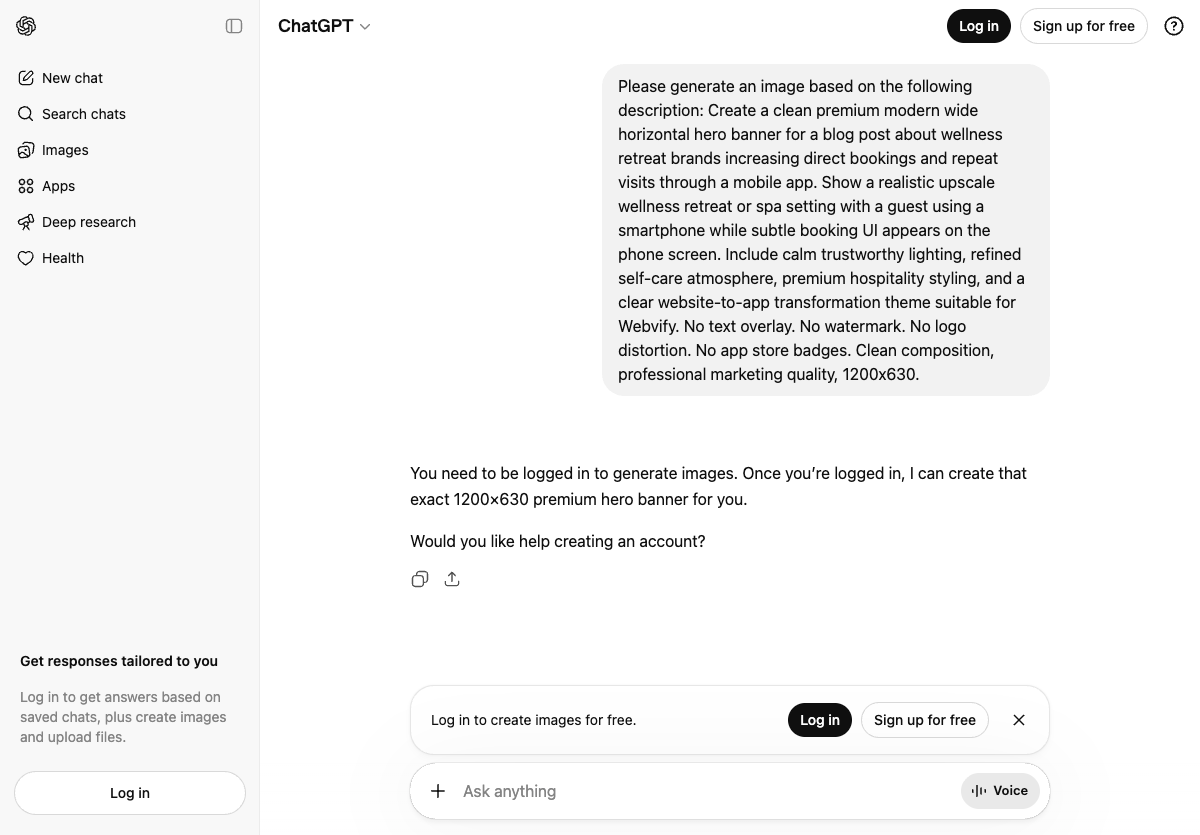Click Log in at sidebar bottom
Viewport: 1200px width, 835px height.
point(129,792)
